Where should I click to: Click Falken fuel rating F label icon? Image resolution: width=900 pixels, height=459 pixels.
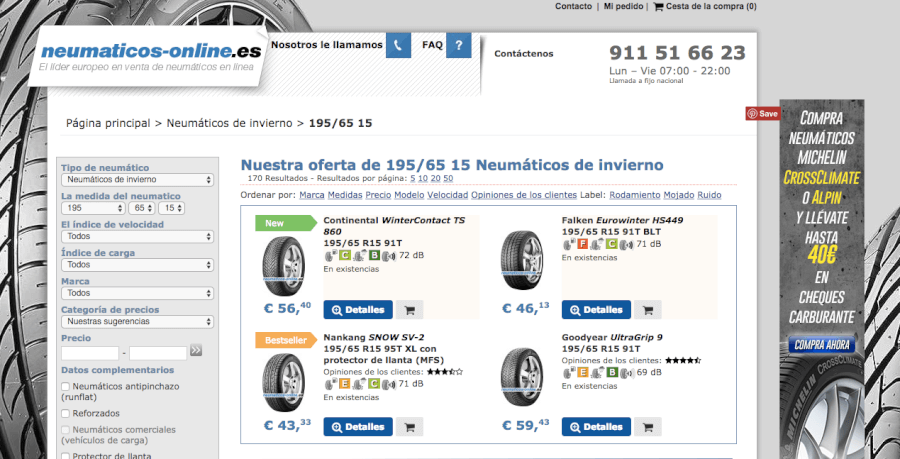[x=583, y=244]
